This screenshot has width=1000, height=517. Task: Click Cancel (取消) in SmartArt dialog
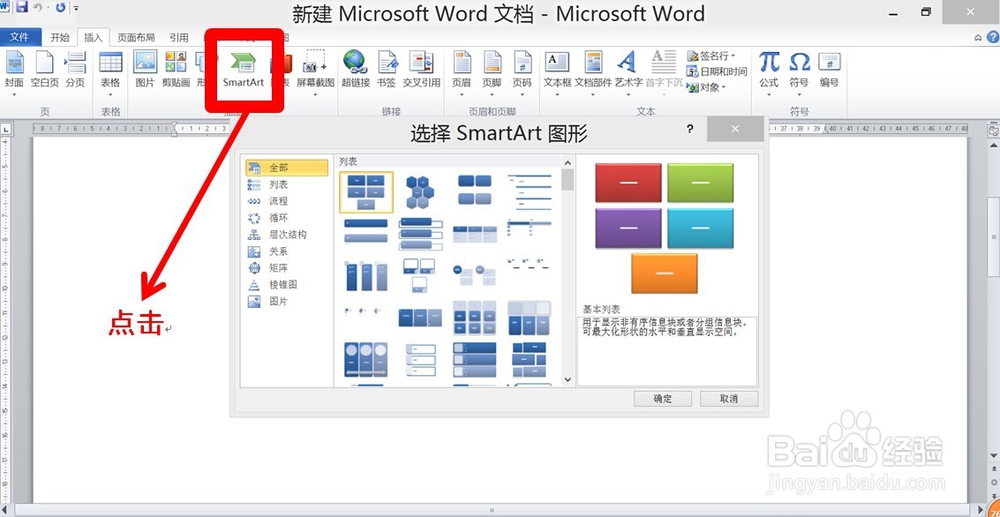tap(729, 399)
